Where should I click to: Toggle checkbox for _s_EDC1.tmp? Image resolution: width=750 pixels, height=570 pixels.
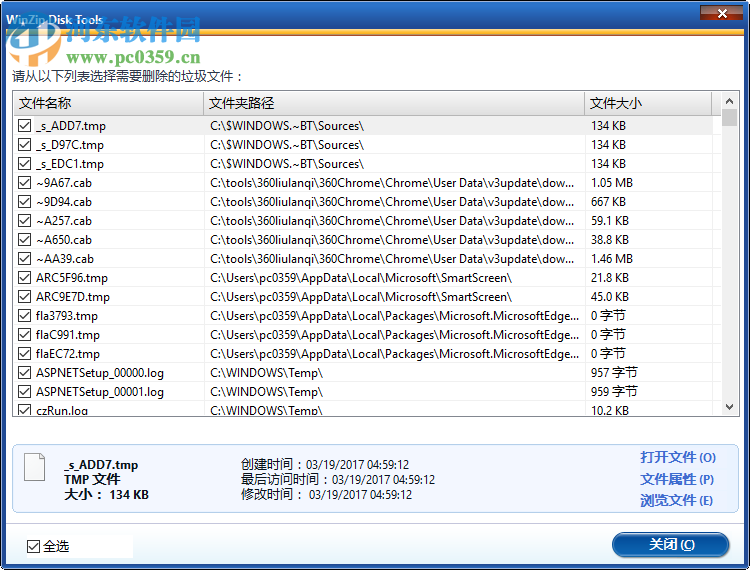click(x=24, y=164)
